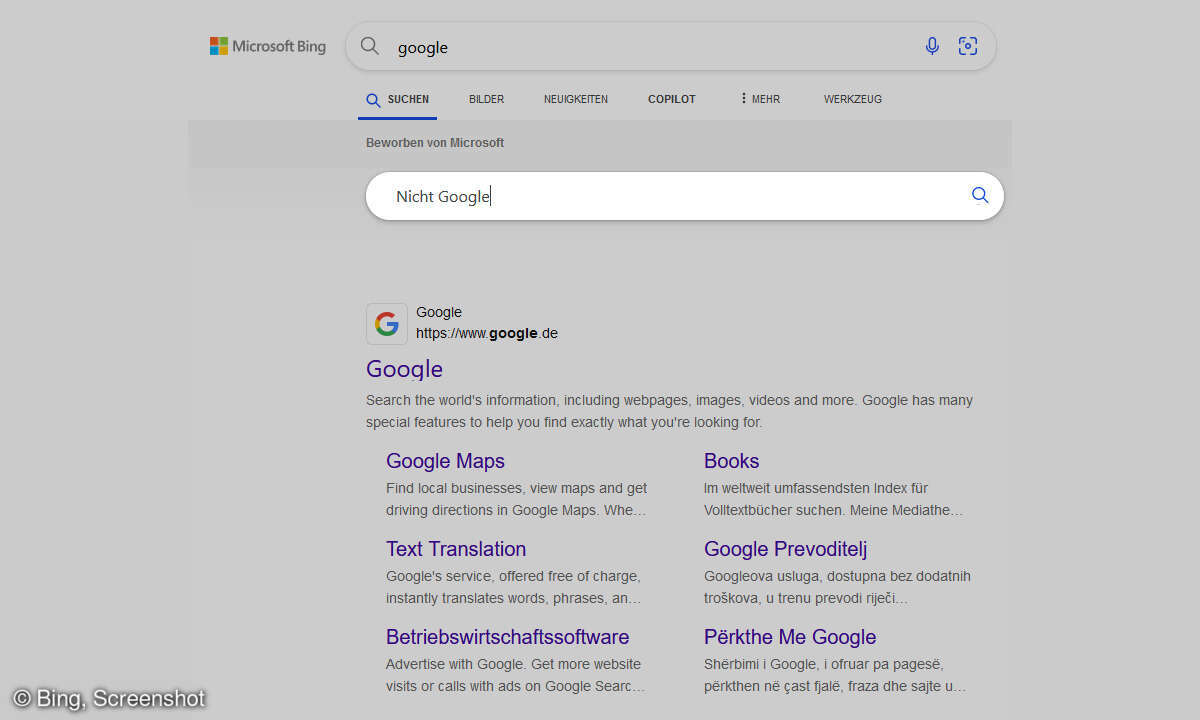The image size is (1200, 720).
Task: Click the Google site name above URL
Action: pos(439,312)
